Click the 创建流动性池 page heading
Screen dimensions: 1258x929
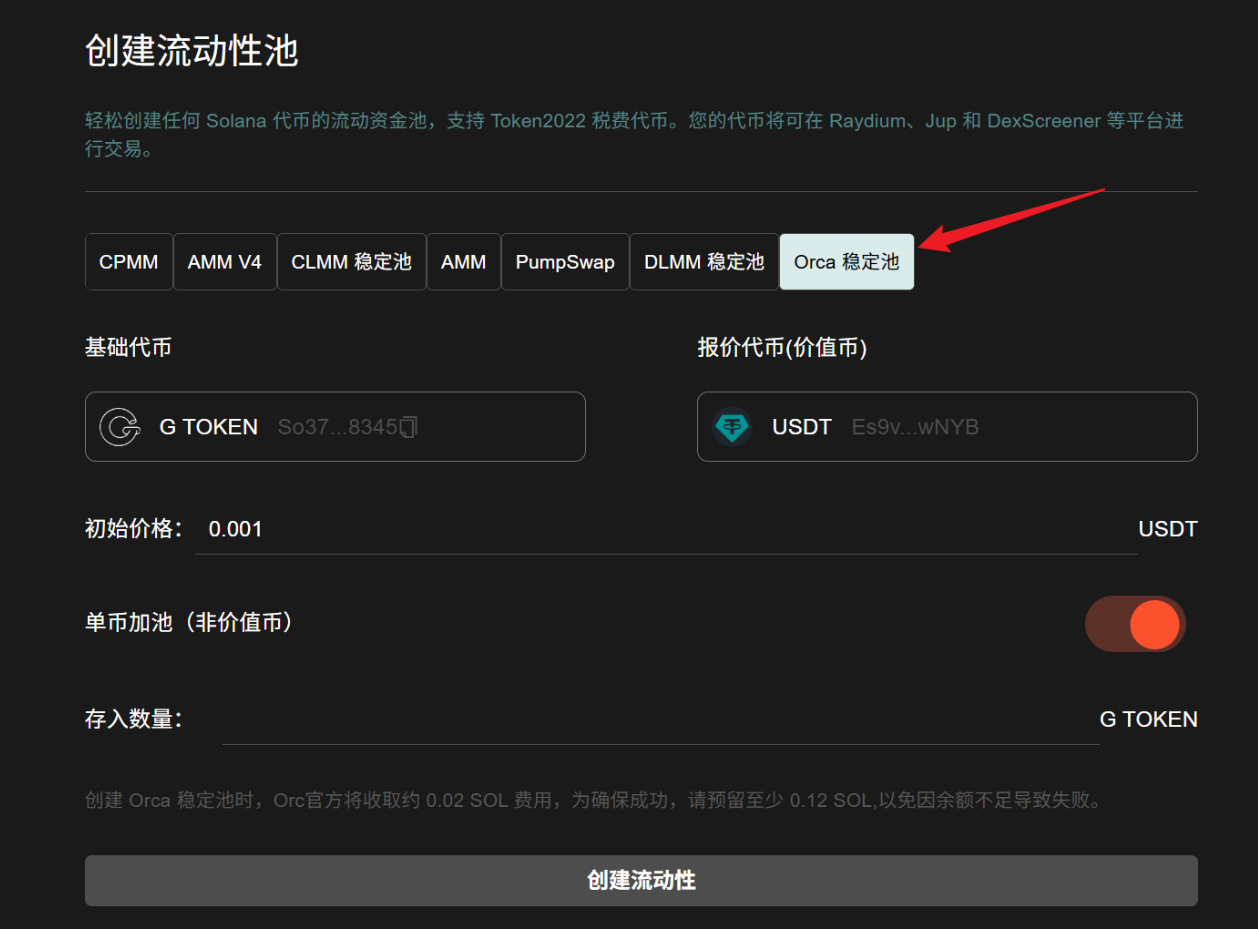(192, 51)
